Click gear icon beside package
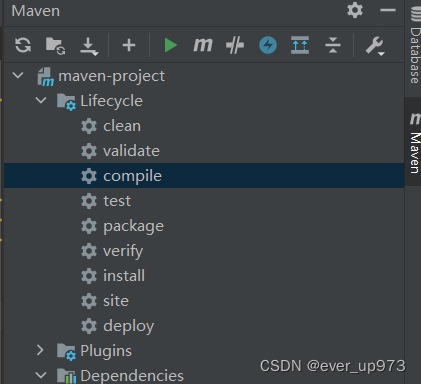Image resolution: width=421 pixels, height=384 pixels. [x=89, y=226]
